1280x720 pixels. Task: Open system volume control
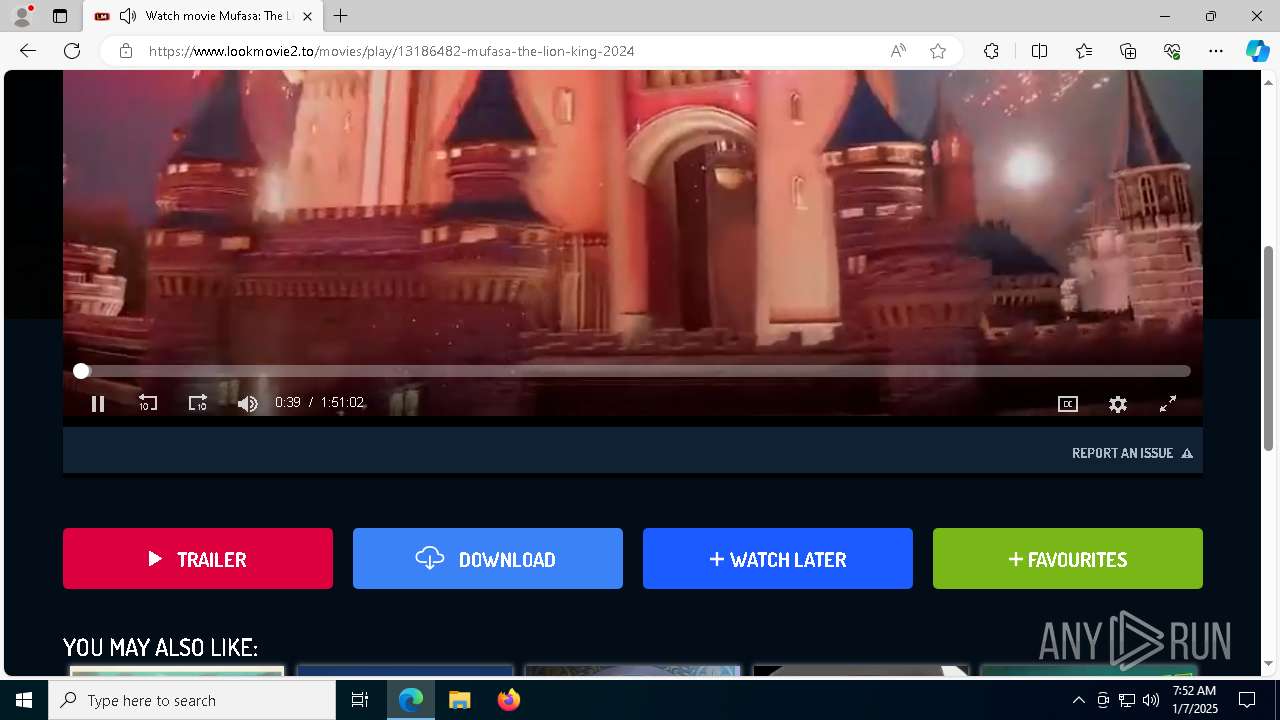click(x=1151, y=700)
